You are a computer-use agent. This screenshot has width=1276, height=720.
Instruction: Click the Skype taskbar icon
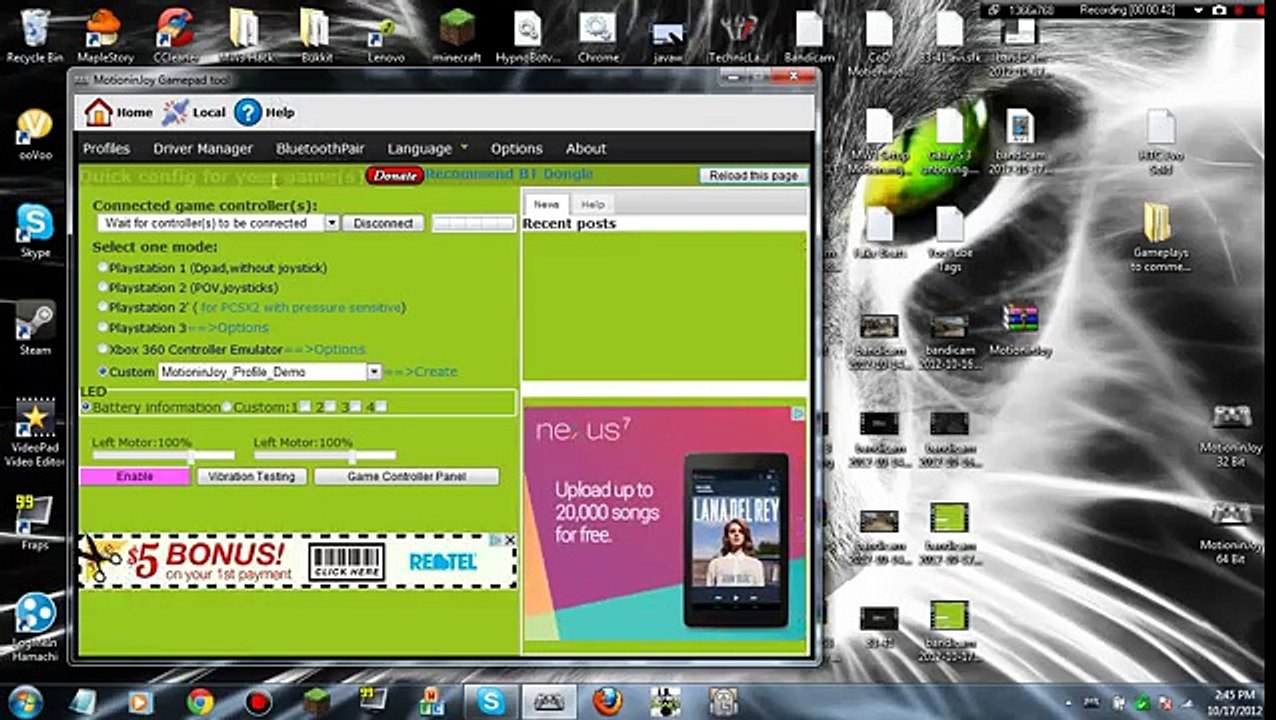(x=490, y=702)
